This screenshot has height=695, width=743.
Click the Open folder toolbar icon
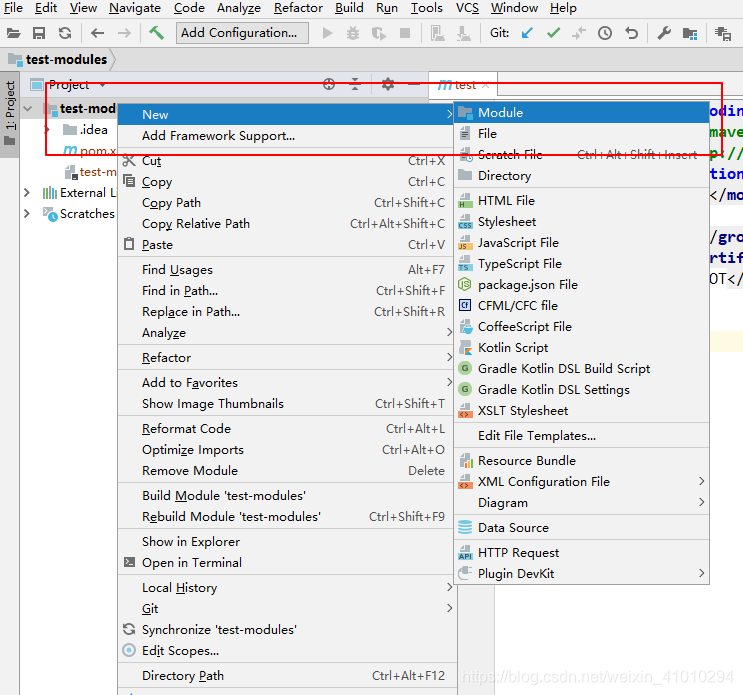click(13, 33)
